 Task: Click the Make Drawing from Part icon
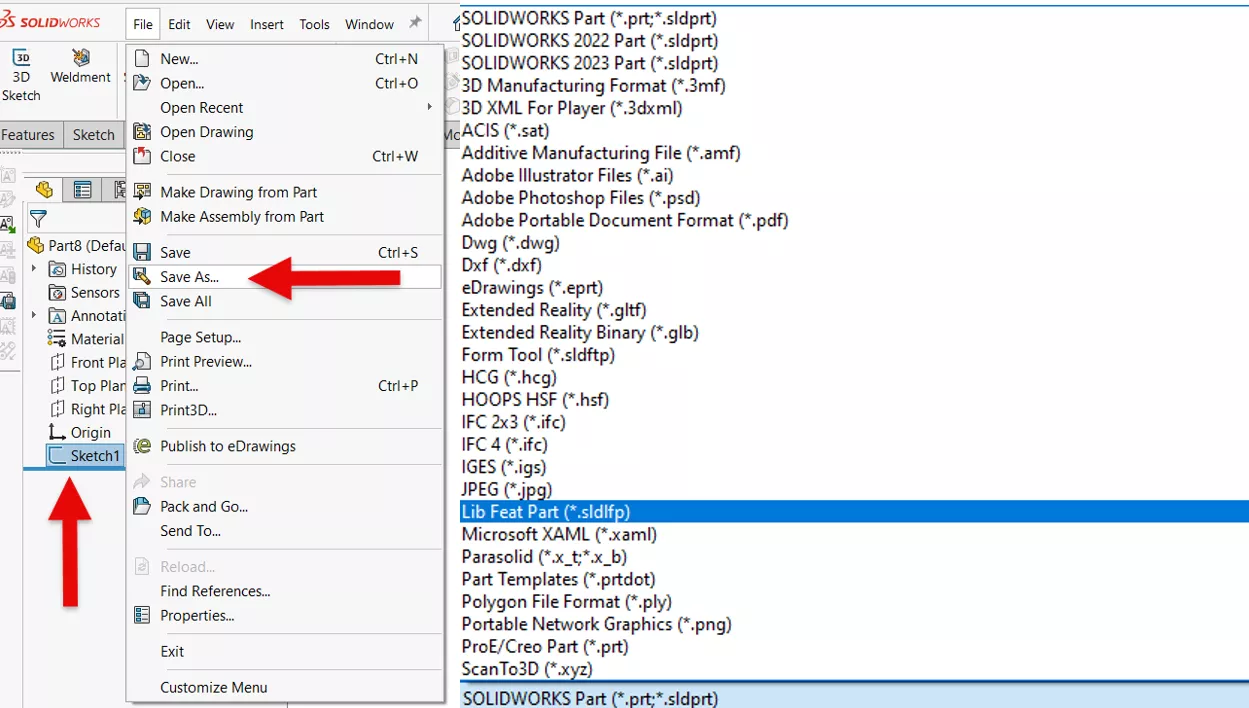(142, 192)
